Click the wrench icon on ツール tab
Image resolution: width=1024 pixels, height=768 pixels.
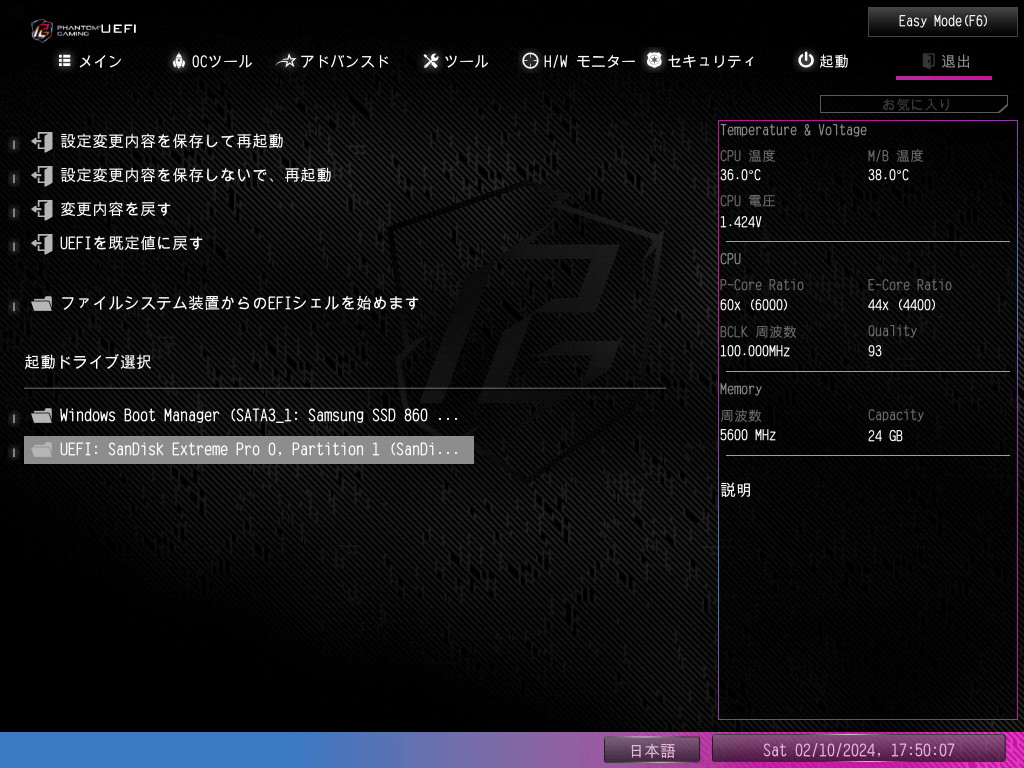[430, 61]
